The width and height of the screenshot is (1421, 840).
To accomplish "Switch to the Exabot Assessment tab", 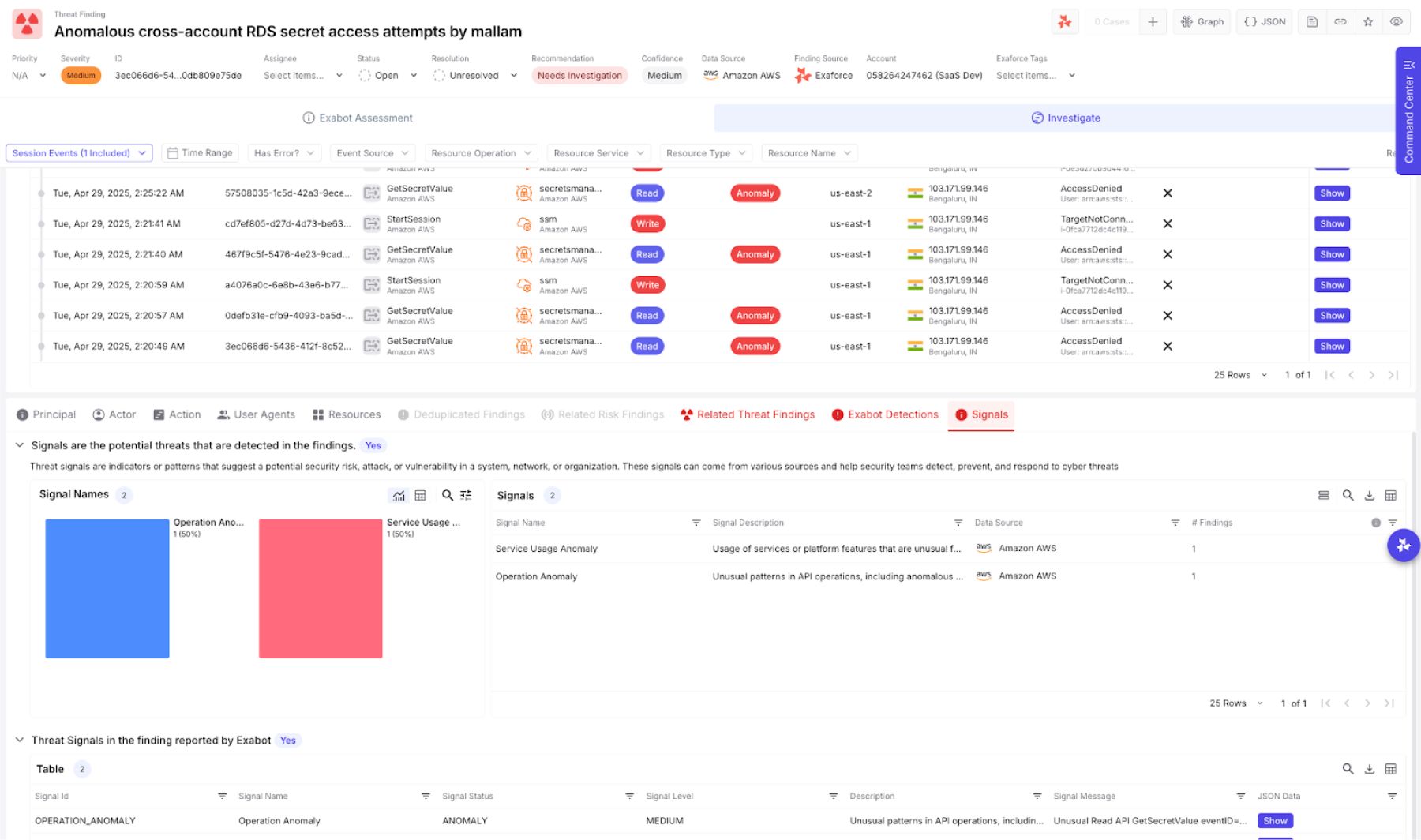I will [x=358, y=118].
